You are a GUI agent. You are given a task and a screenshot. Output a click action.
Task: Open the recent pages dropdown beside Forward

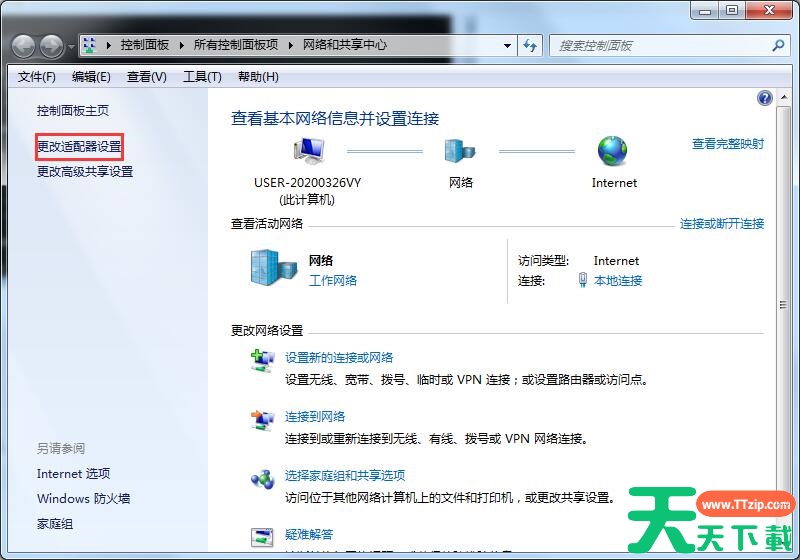point(71,46)
